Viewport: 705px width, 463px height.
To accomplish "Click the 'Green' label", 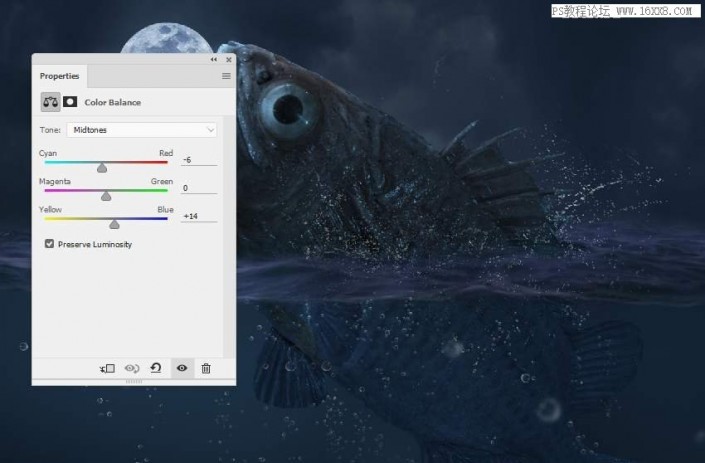I will point(162,182).
